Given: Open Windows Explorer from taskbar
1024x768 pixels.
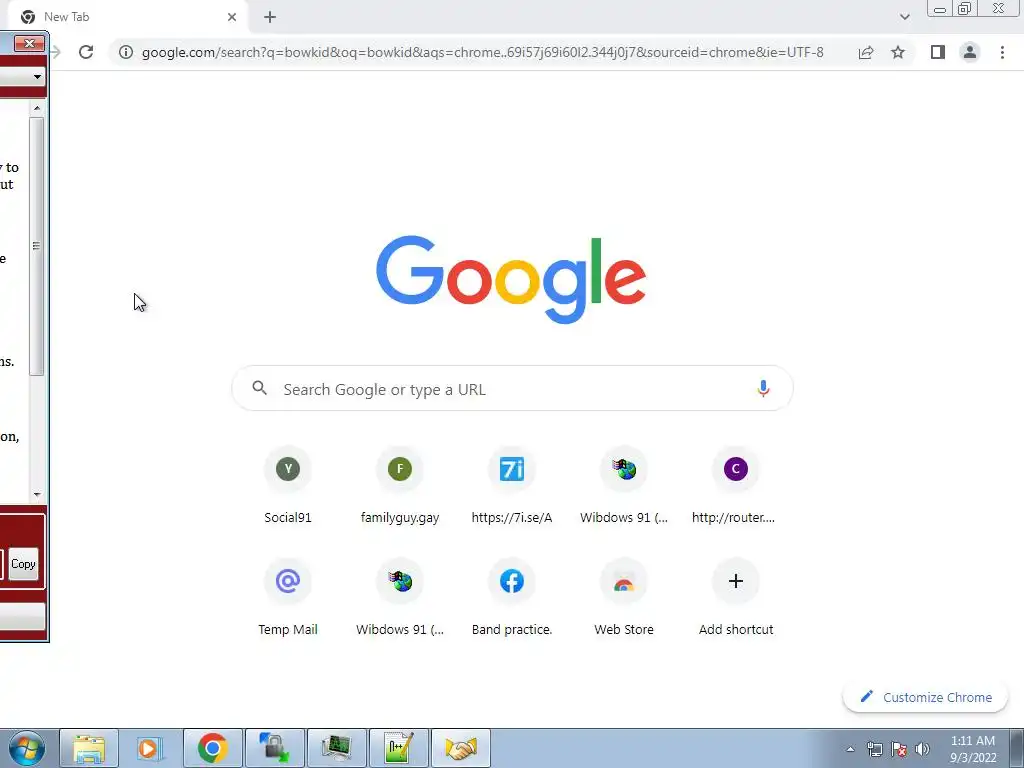Looking at the screenshot, I should click(x=89, y=748).
